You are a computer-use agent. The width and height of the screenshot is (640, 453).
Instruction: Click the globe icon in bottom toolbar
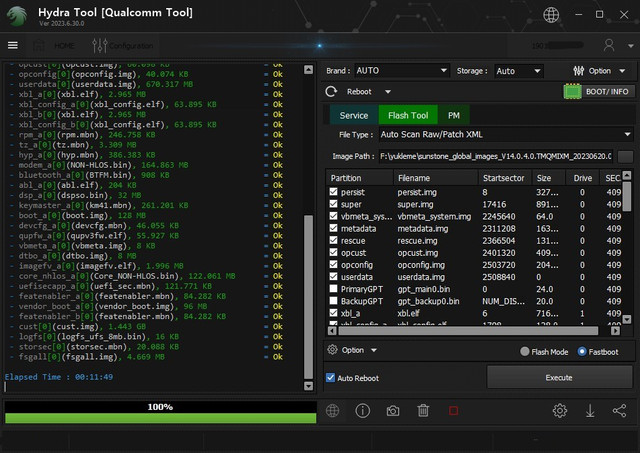click(x=332, y=411)
